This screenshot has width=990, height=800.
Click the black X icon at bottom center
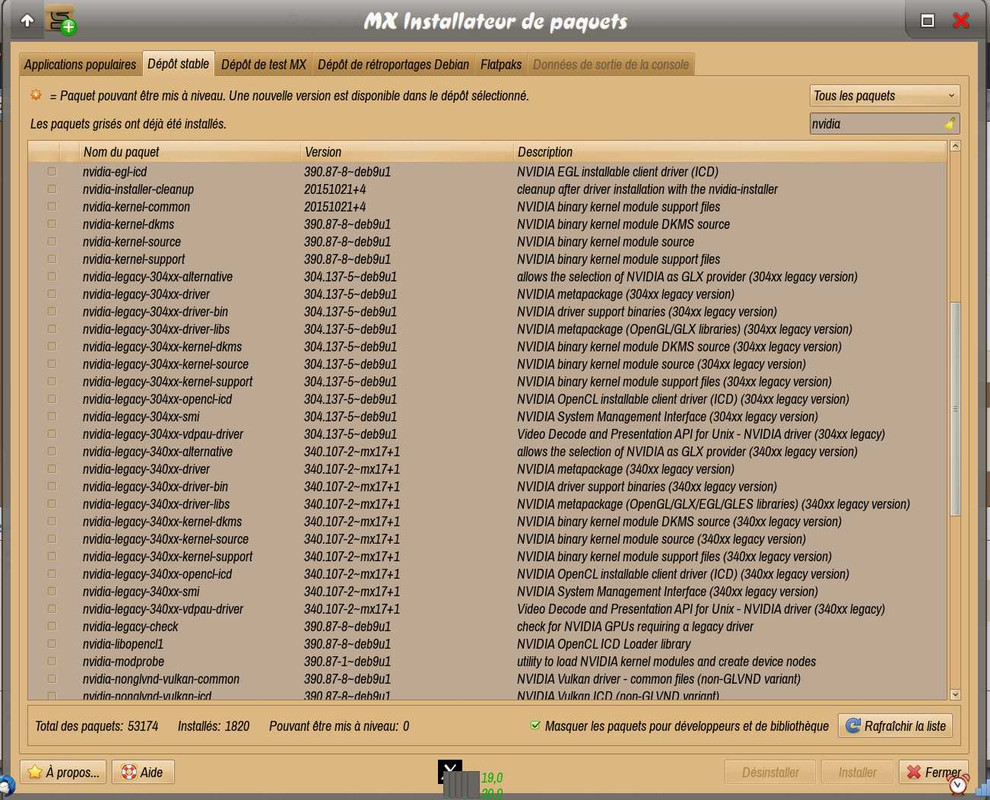[450, 769]
